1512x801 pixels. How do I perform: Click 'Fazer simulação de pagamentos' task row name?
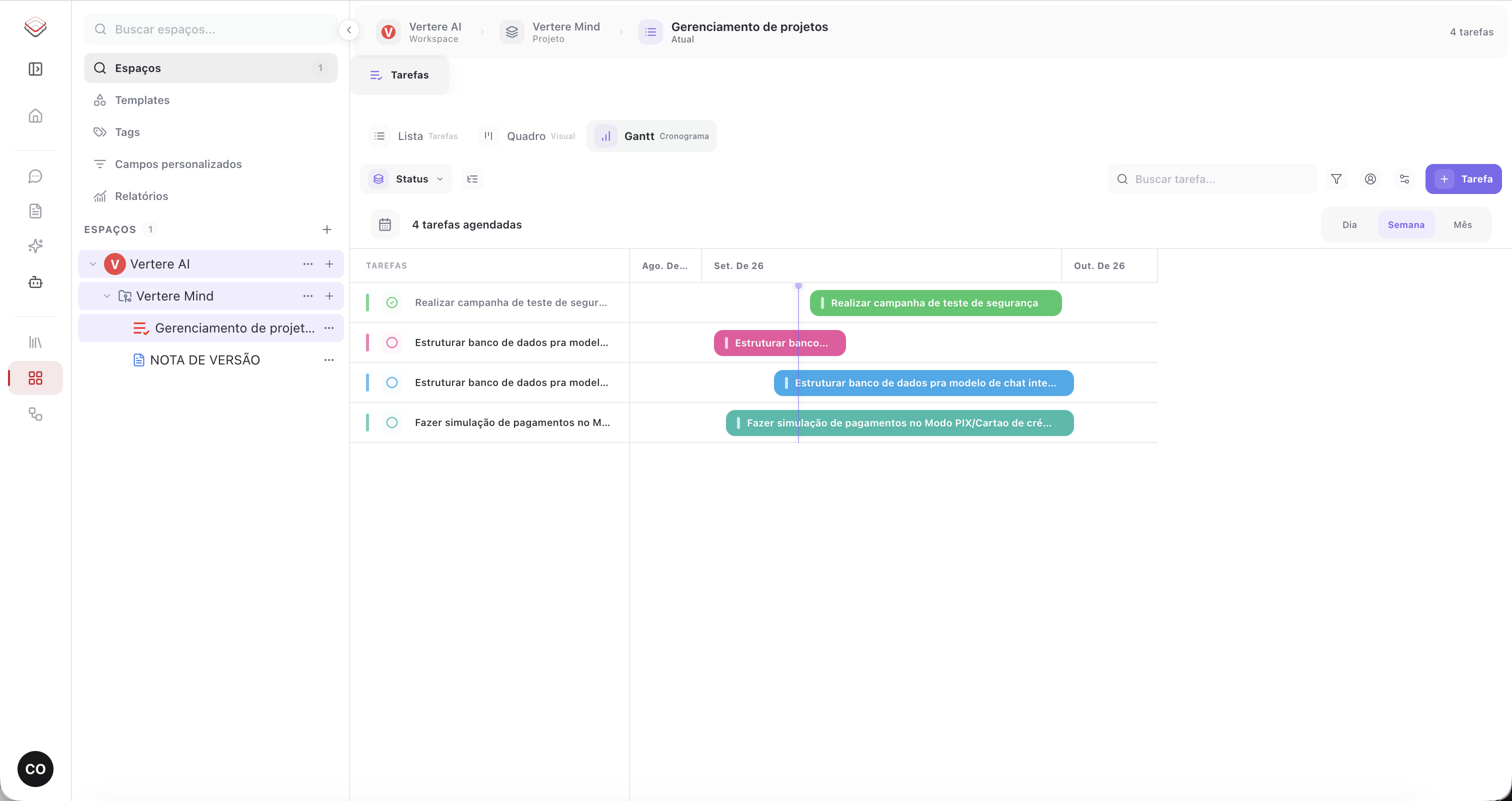pyautogui.click(x=512, y=422)
